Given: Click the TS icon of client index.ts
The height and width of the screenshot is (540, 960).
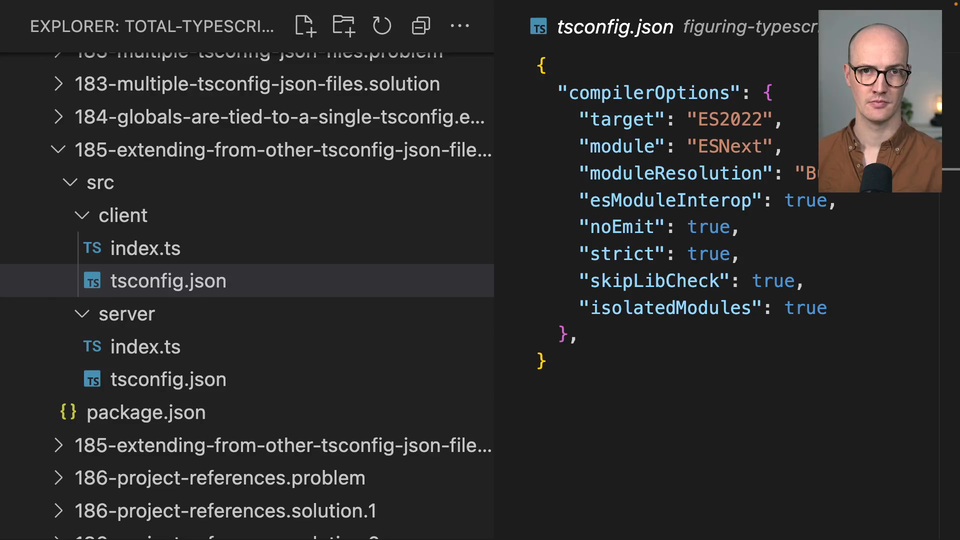Looking at the screenshot, I should (x=92, y=248).
